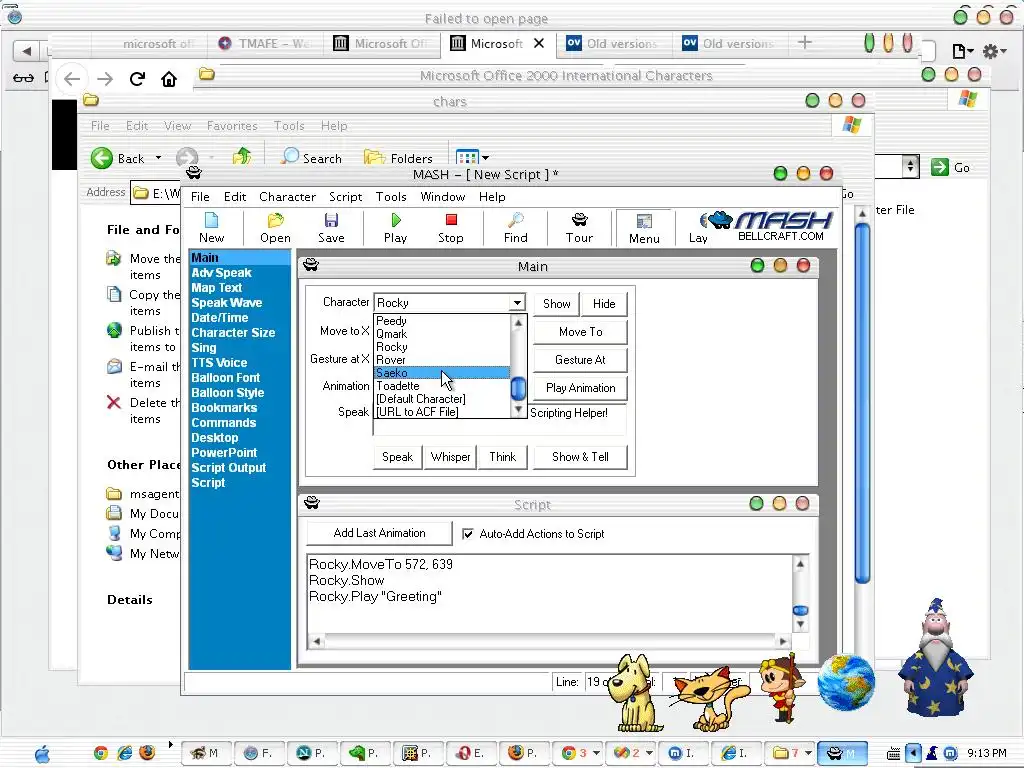Image resolution: width=1024 pixels, height=768 pixels.
Task: Open Character Size in the sidebar
Action: (233, 333)
